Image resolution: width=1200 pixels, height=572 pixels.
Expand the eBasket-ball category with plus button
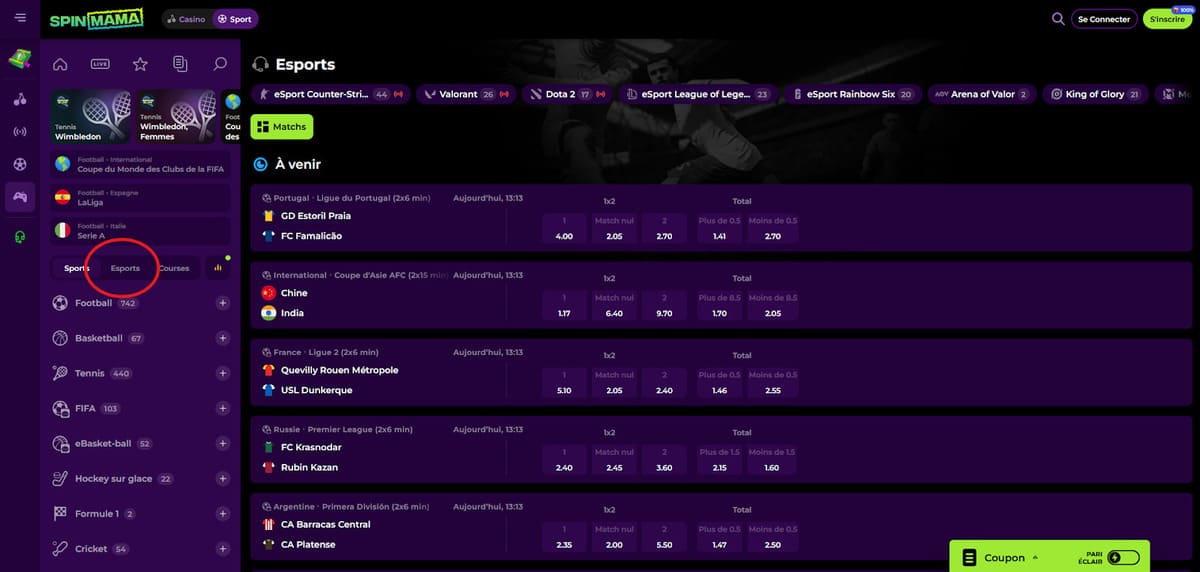coord(223,443)
